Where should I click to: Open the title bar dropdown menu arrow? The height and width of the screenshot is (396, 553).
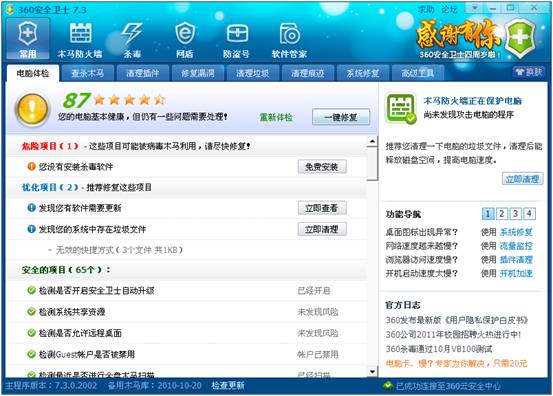click(475, 8)
